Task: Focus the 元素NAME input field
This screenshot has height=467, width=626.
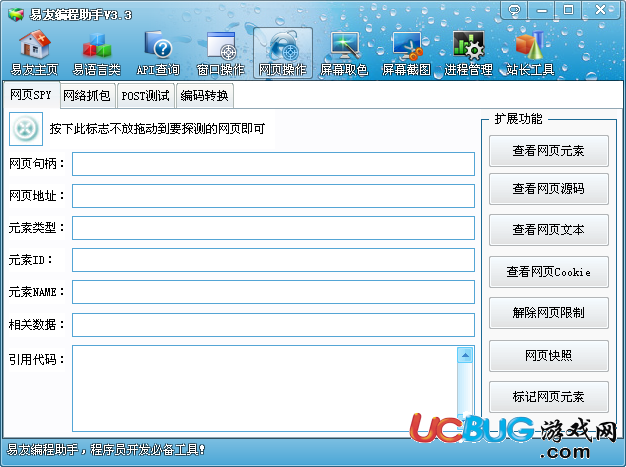Action: click(x=273, y=292)
